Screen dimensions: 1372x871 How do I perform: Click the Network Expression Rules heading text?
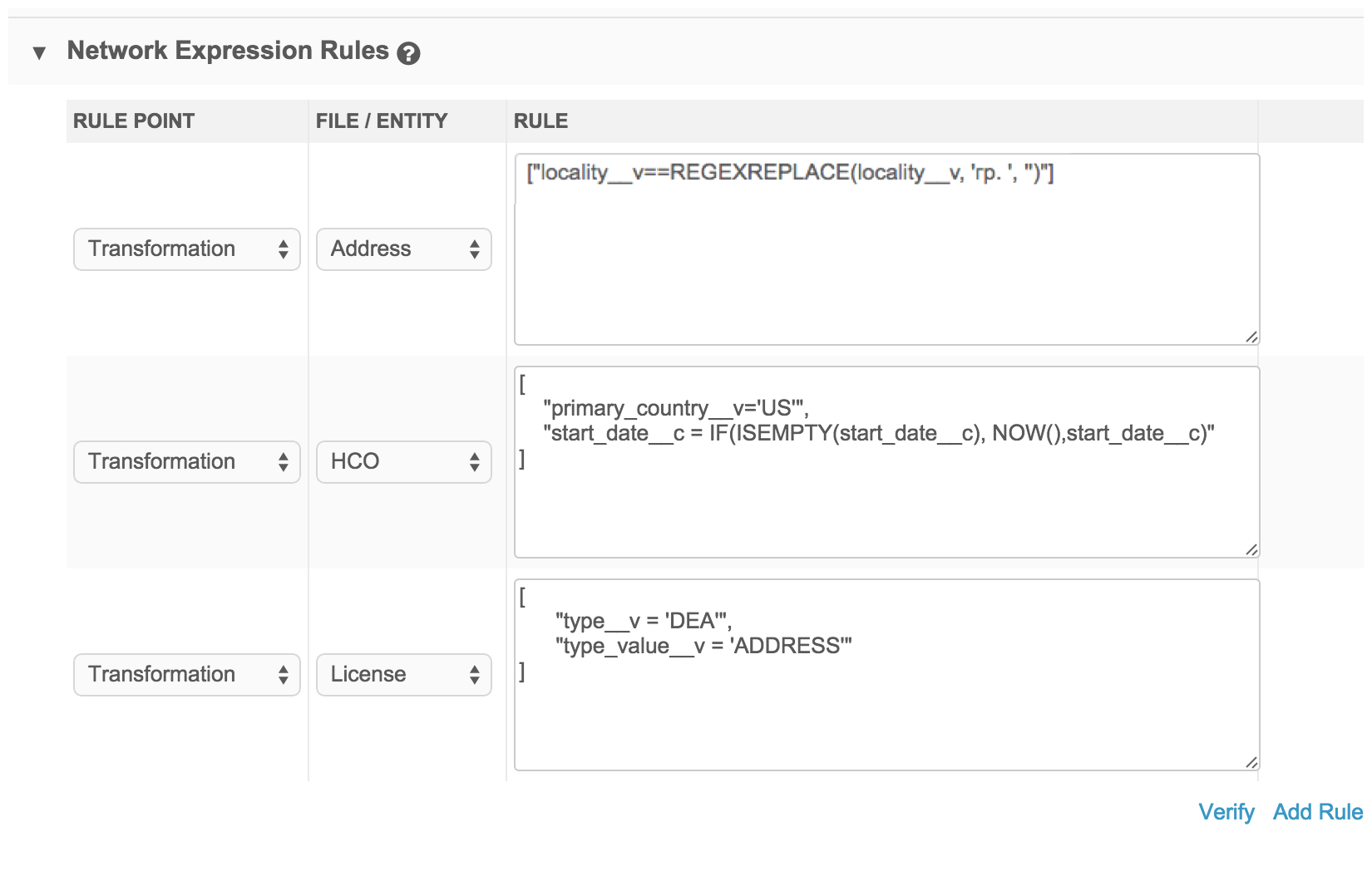[x=228, y=51]
